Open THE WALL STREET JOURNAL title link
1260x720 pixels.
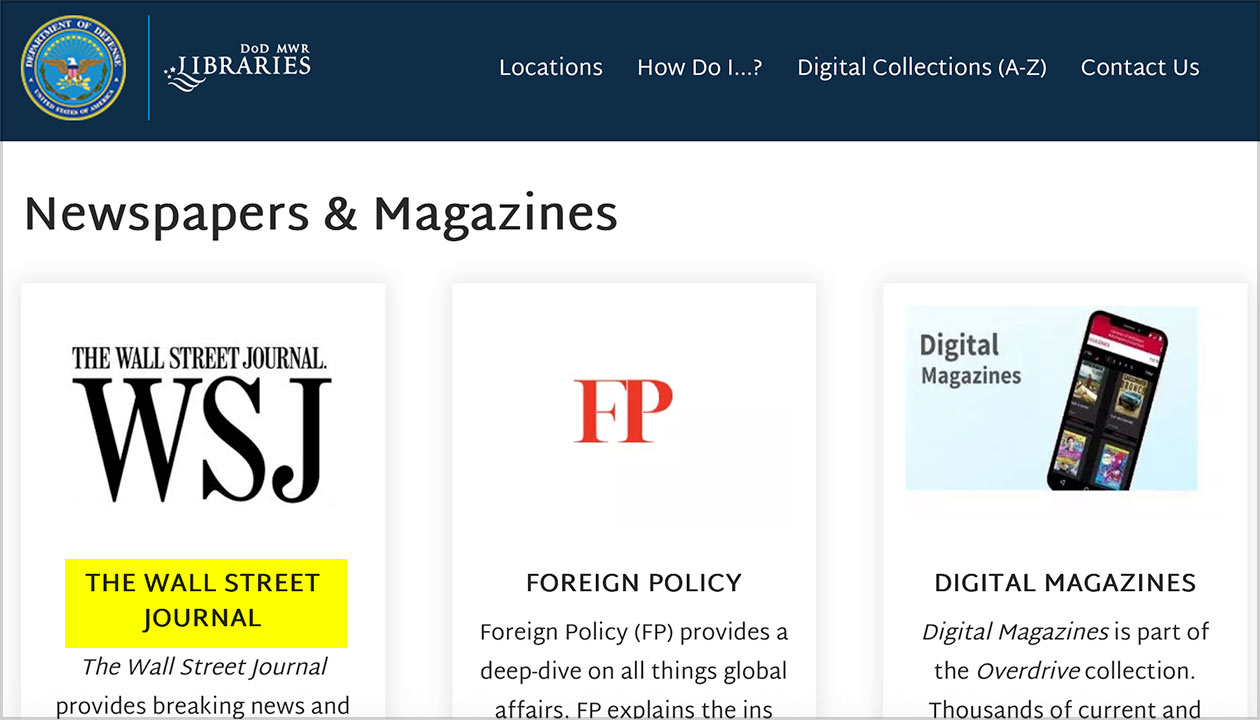pyautogui.click(x=203, y=600)
